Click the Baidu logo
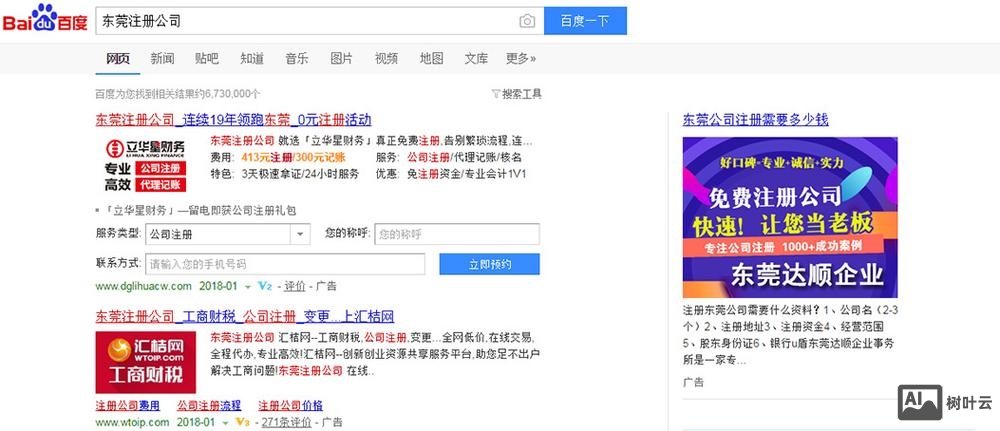Viewport: 1000px width, 431px height. point(45,18)
